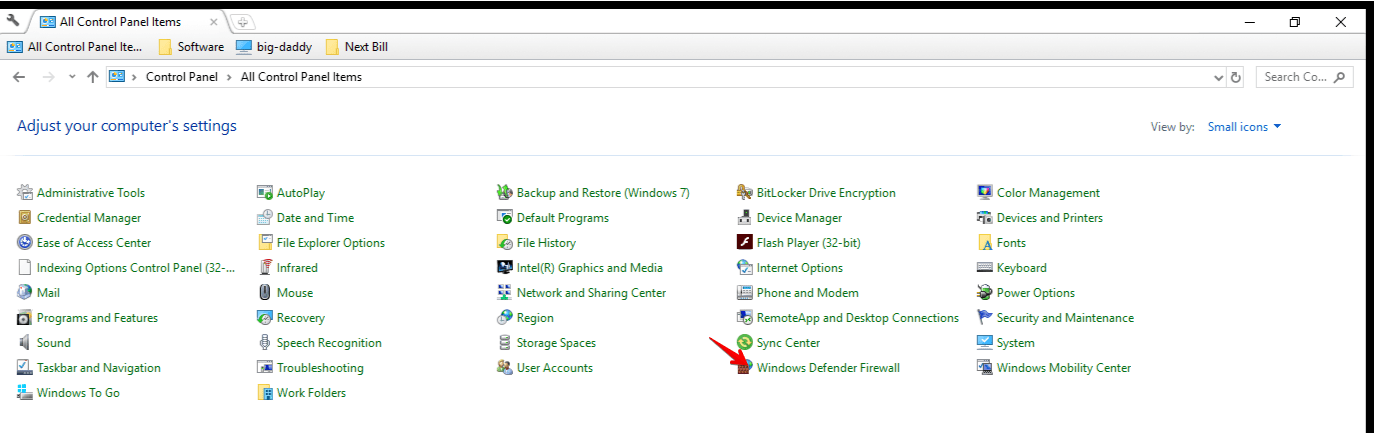Click the Internet Options icon

click(x=745, y=268)
